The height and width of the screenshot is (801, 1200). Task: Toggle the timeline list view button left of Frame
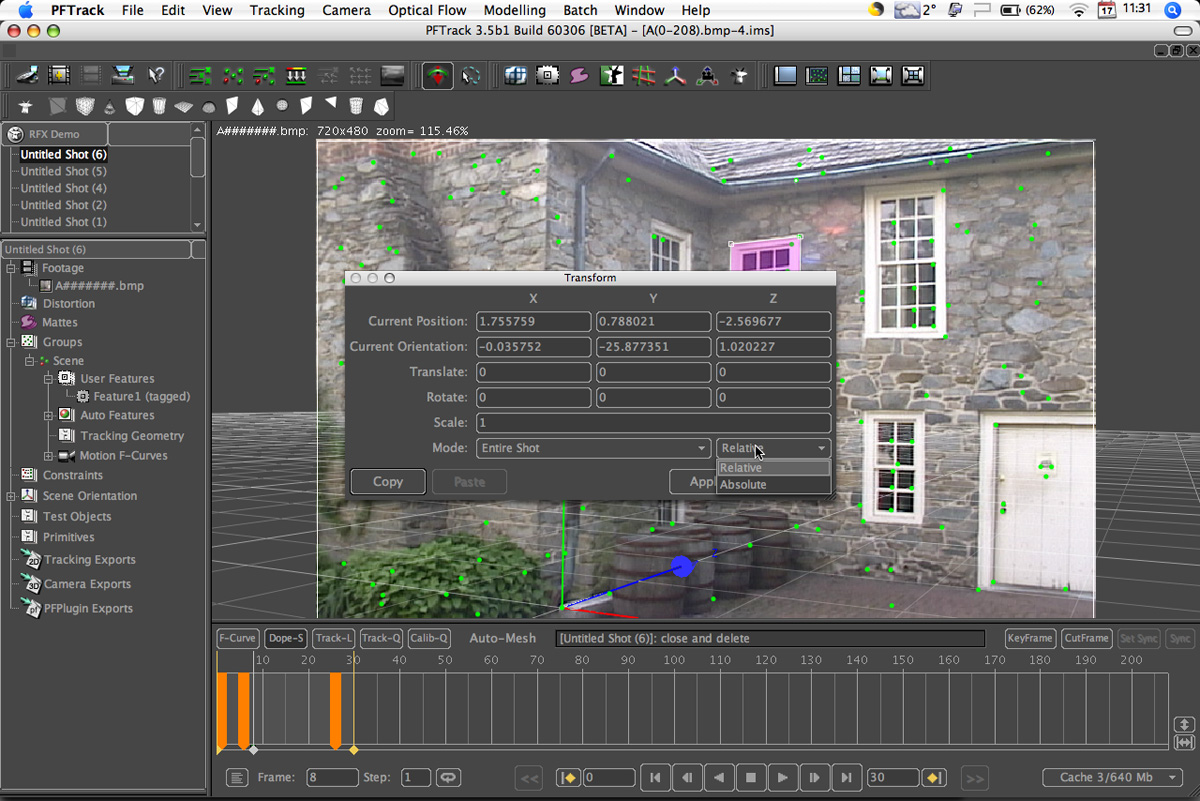pyautogui.click(x=237, y=777)
